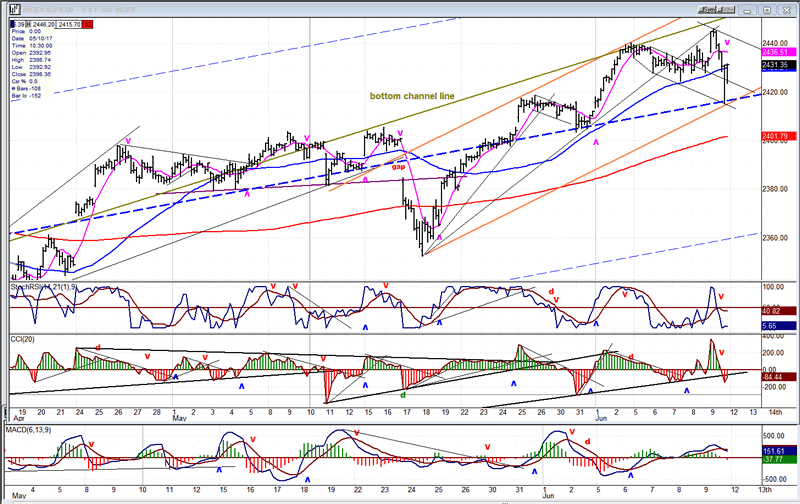
Task: Click the red 2401.79 price tag
Action: [777, 136]
